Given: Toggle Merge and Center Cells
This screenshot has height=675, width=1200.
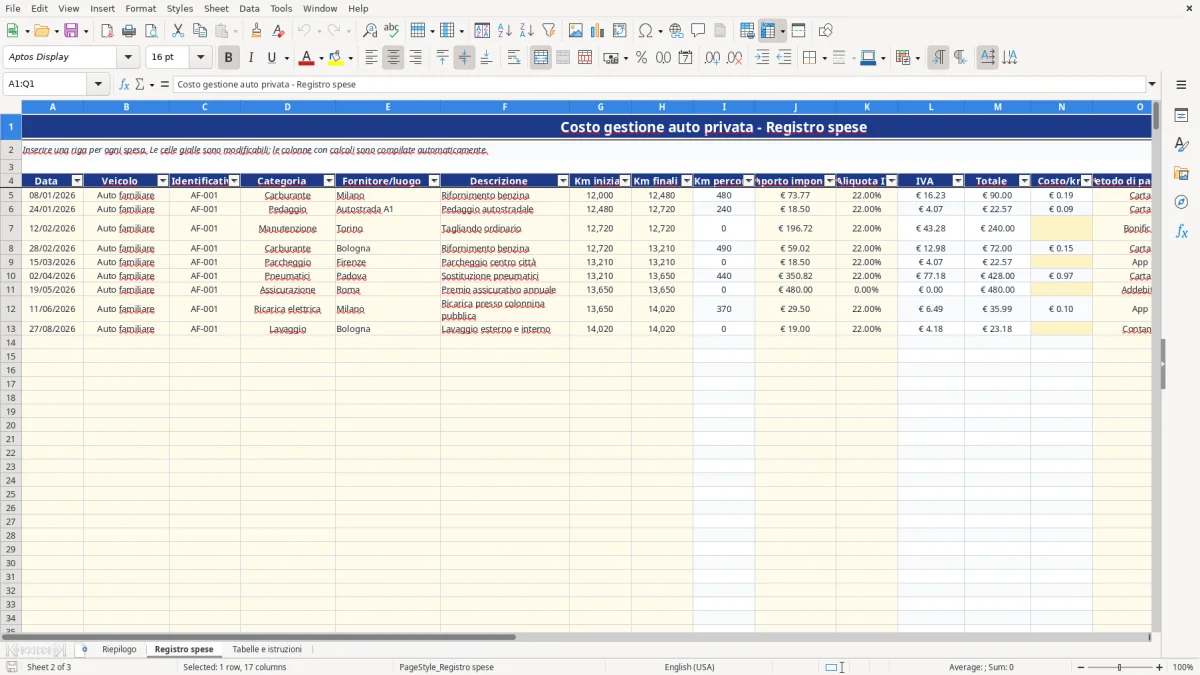Looking at the screenshot, I should (x=541, y=58).
